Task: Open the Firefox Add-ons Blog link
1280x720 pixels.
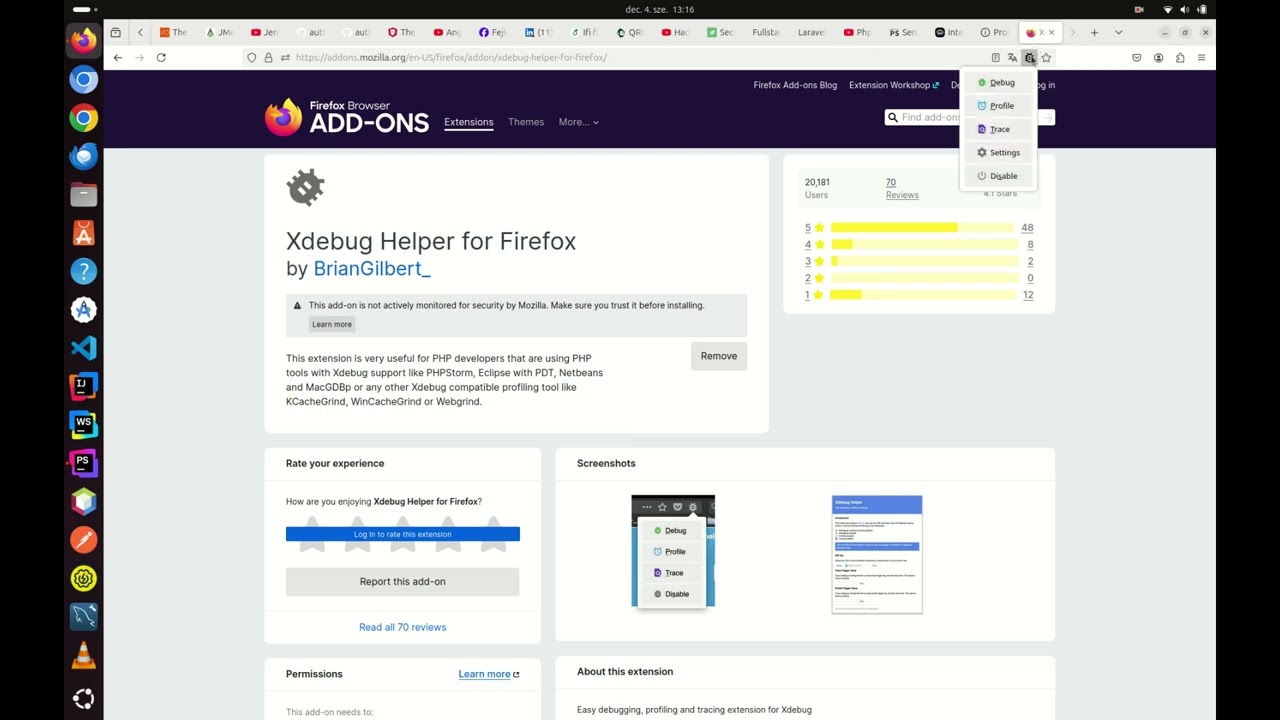Action: click(x=795, y=85)
